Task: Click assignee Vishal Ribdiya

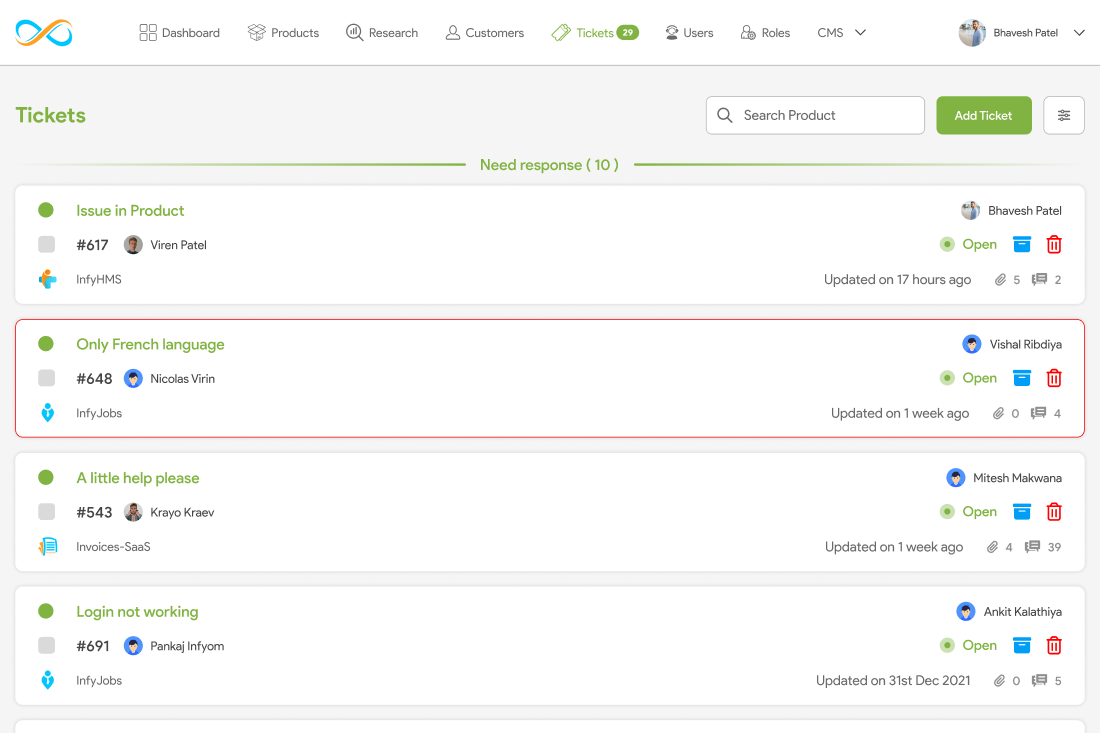Action: 1026,344
